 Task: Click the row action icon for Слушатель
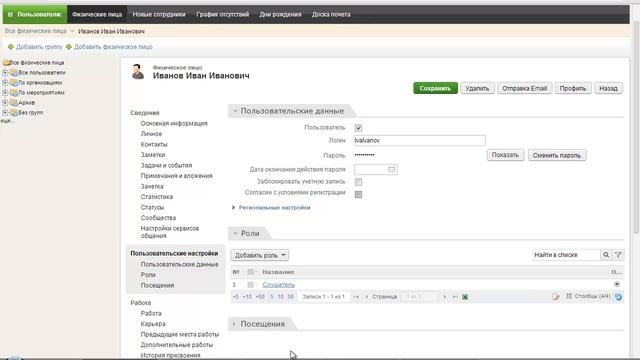click(x=617, y=284)
